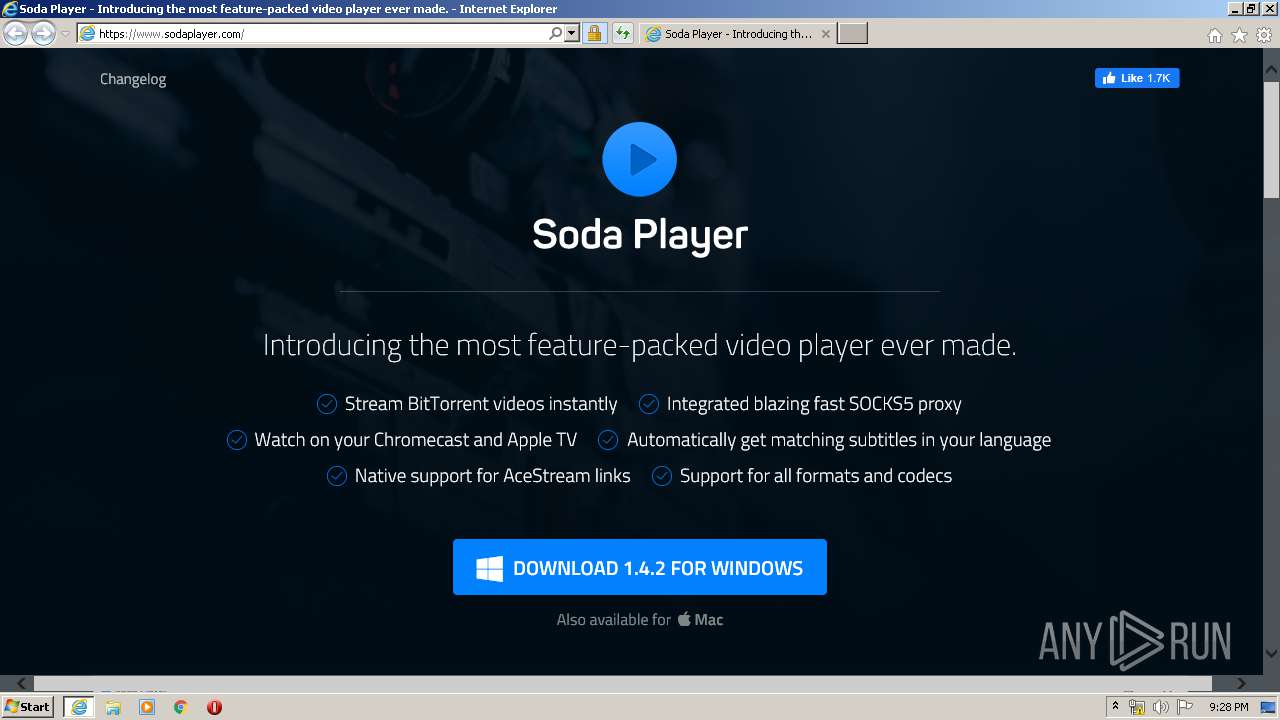Open Windows Explorer folder from taskbar

(113, 707)
